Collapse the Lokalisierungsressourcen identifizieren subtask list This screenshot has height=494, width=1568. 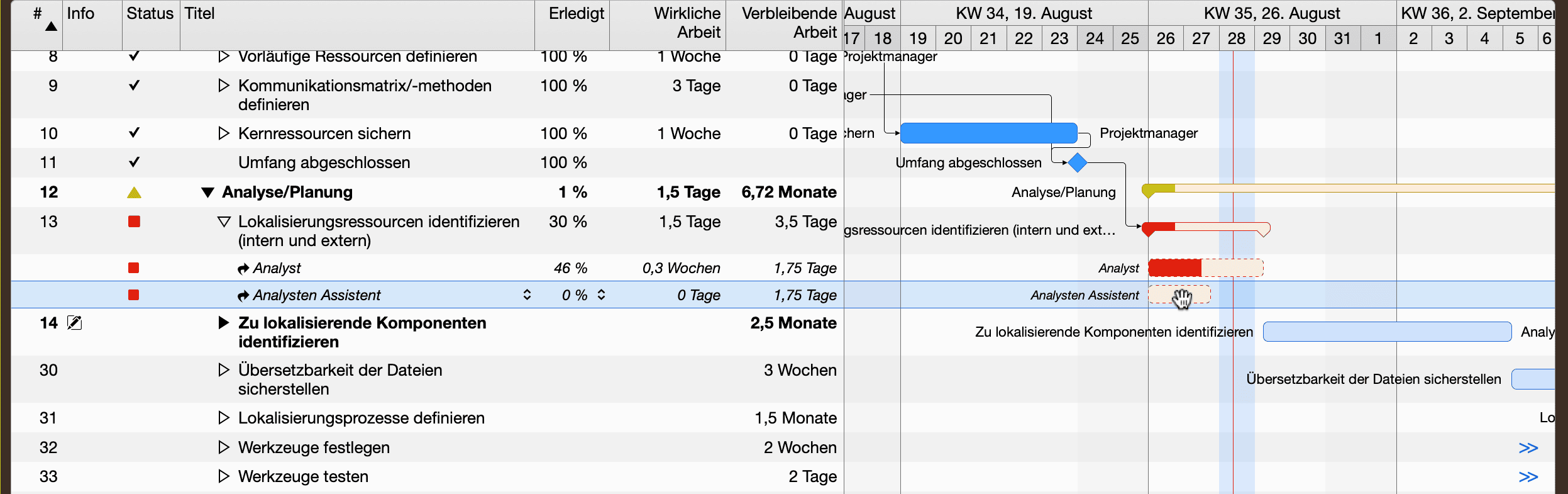[x=224, y=222]
